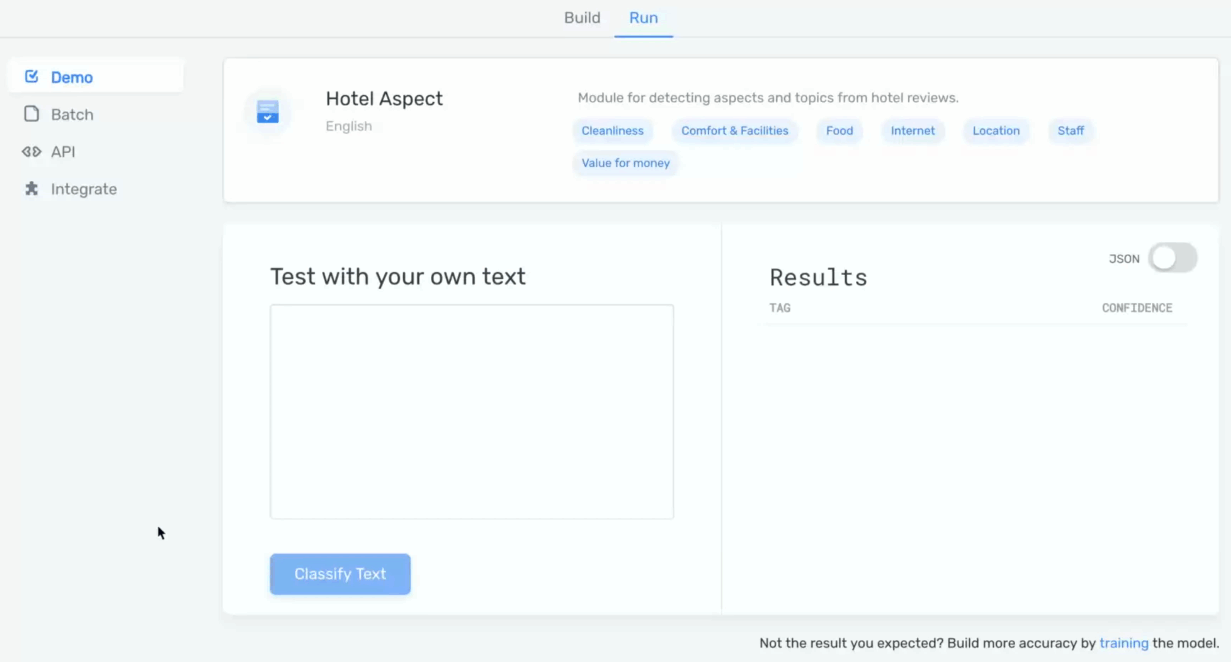
Task: Click the Cleanliness tag
Action: [612, 131]
